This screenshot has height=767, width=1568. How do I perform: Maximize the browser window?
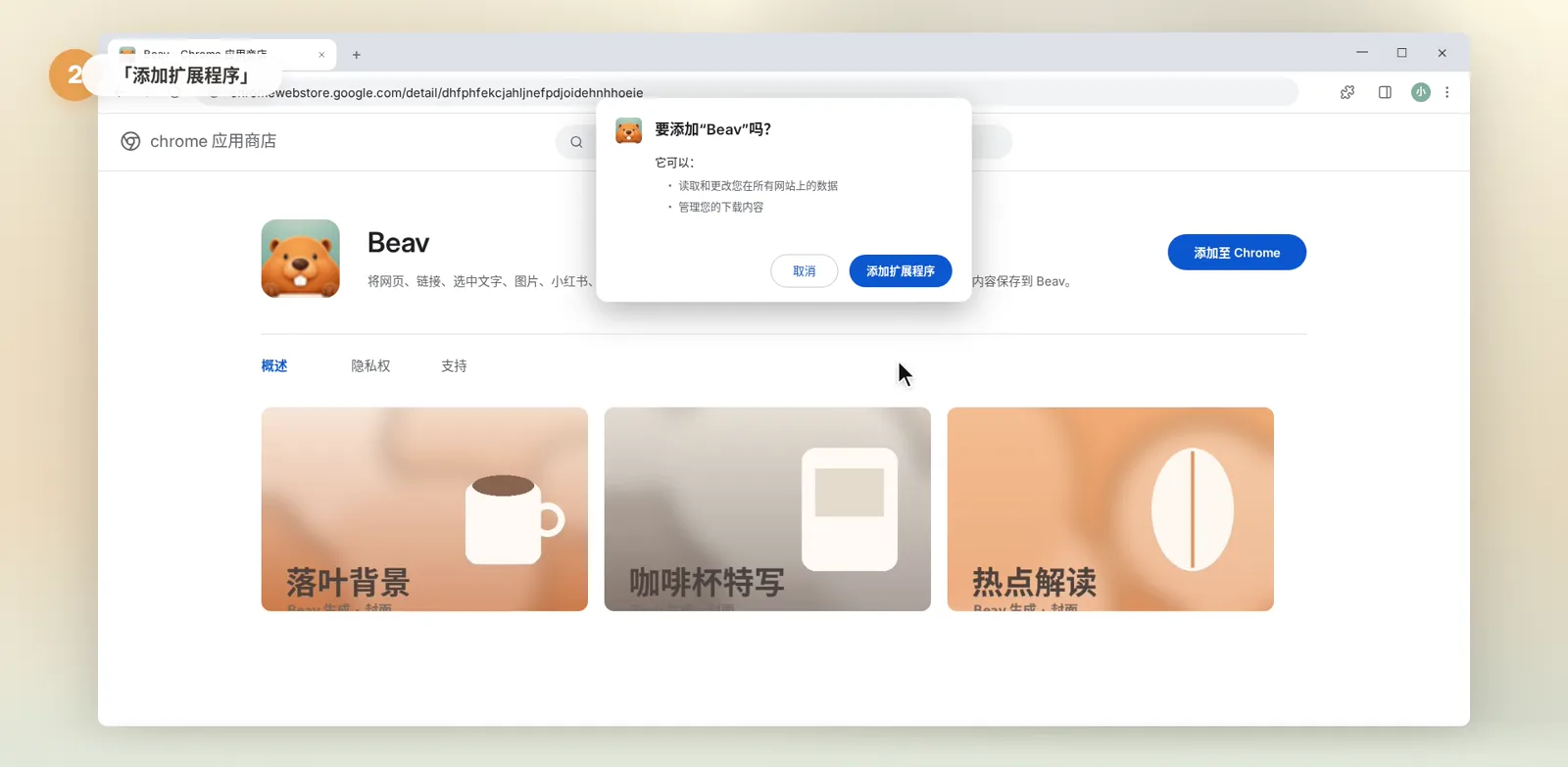coord(1401,53)
